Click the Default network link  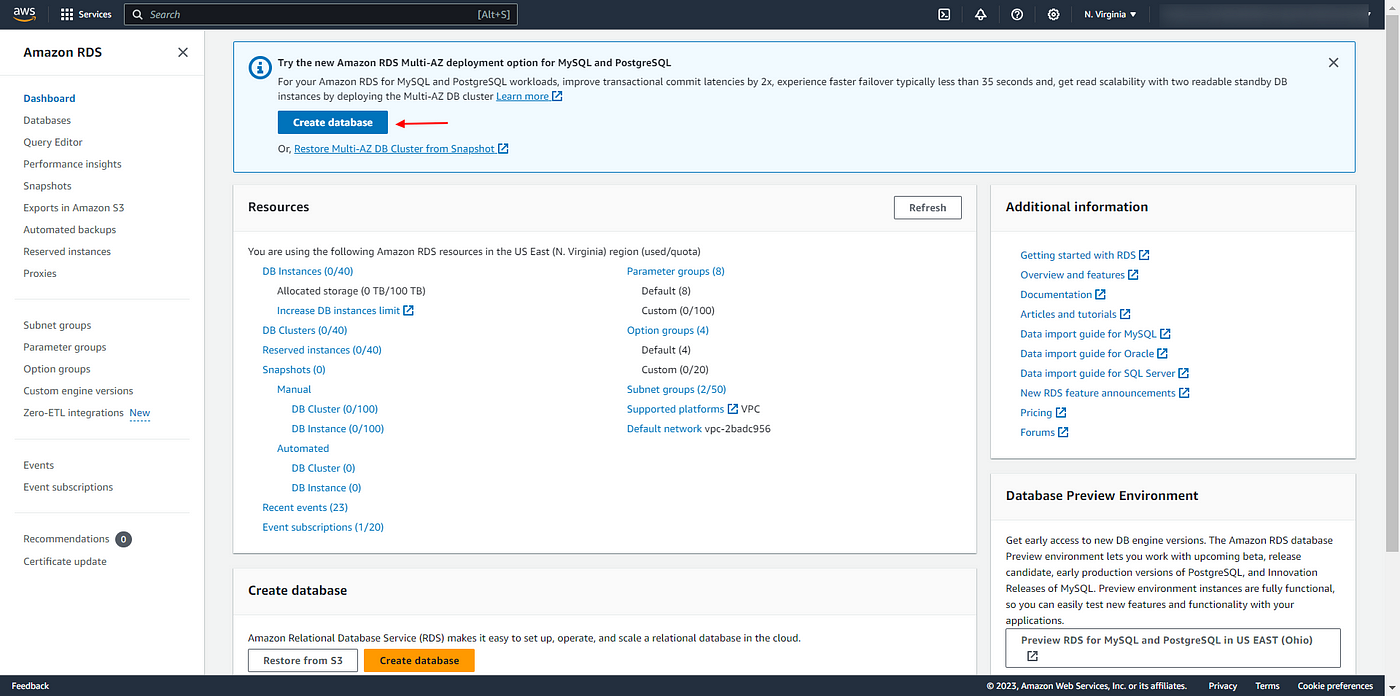click(665, 429)
